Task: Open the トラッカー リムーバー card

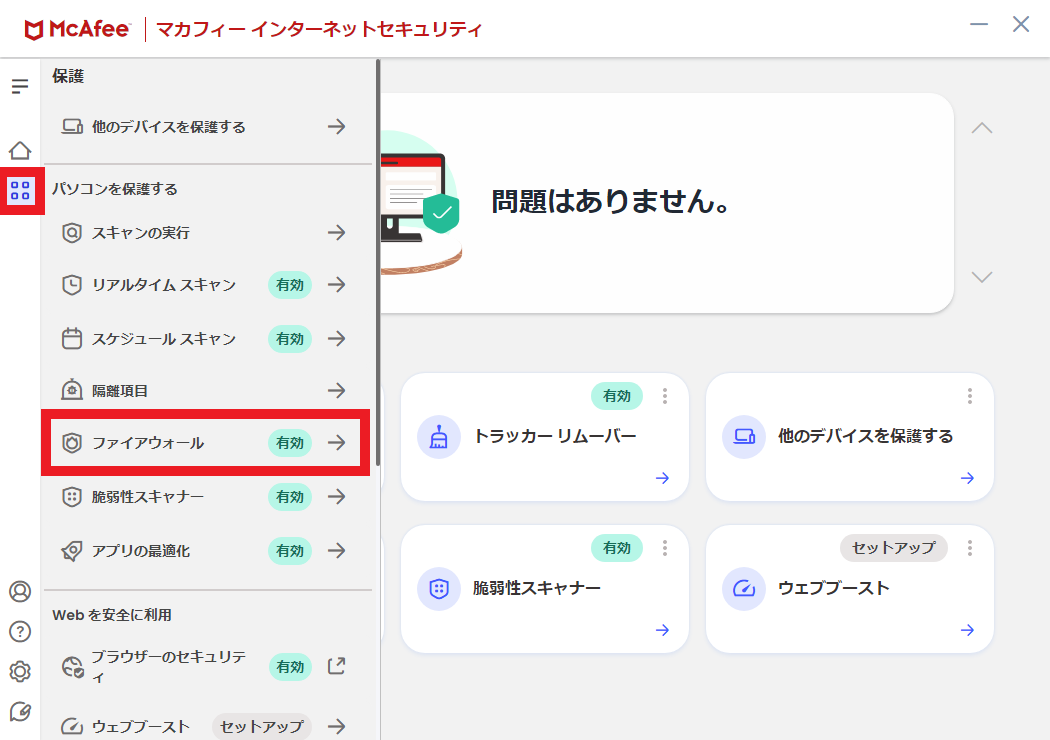Action: pos(544,437)
